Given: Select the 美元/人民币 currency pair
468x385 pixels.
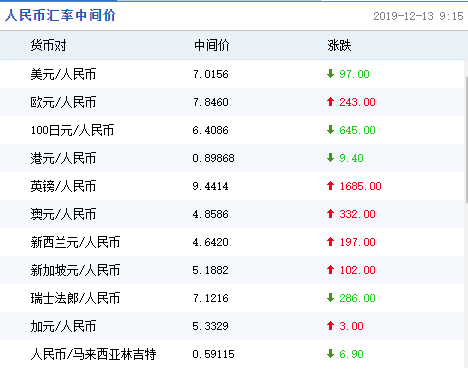Looking at the screenshot, I should pos(63,74).
